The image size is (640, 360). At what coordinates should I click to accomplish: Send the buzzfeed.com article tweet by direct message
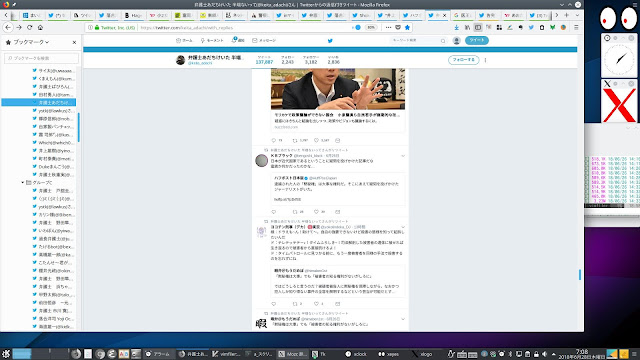(338, 140)
